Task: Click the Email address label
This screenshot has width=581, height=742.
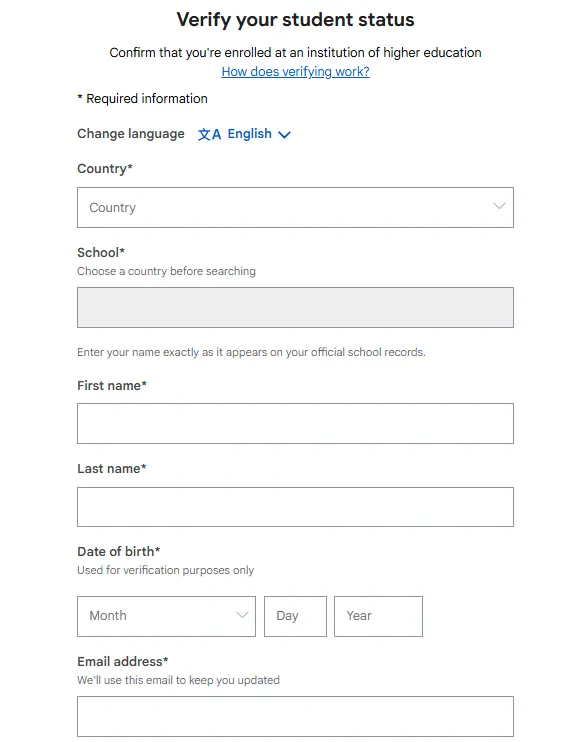Action: coord(123,661)
